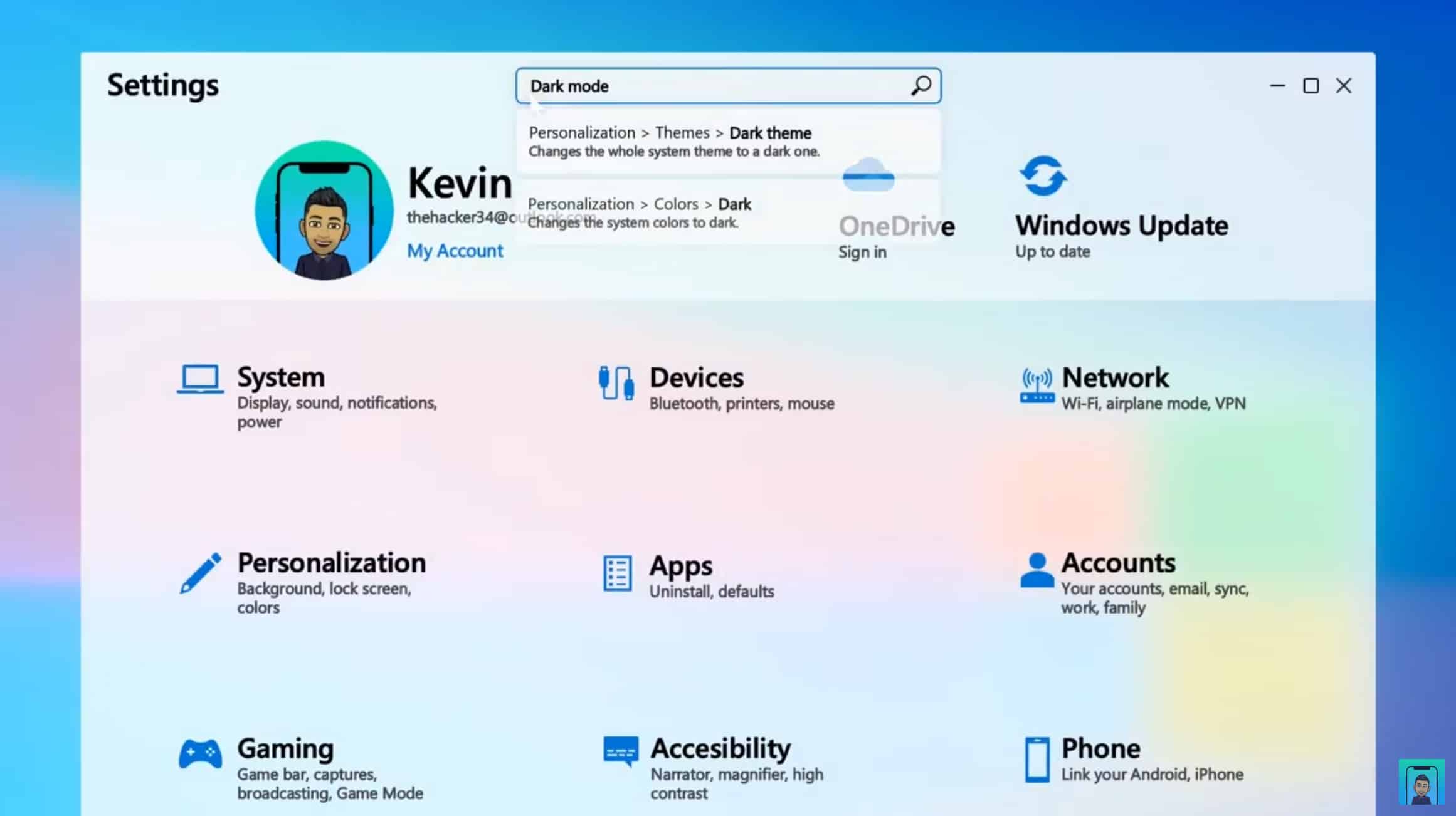Viewport: 1456px width, 816px height.
Task: Select Personalization Colors Dark result
Action: 728,212
